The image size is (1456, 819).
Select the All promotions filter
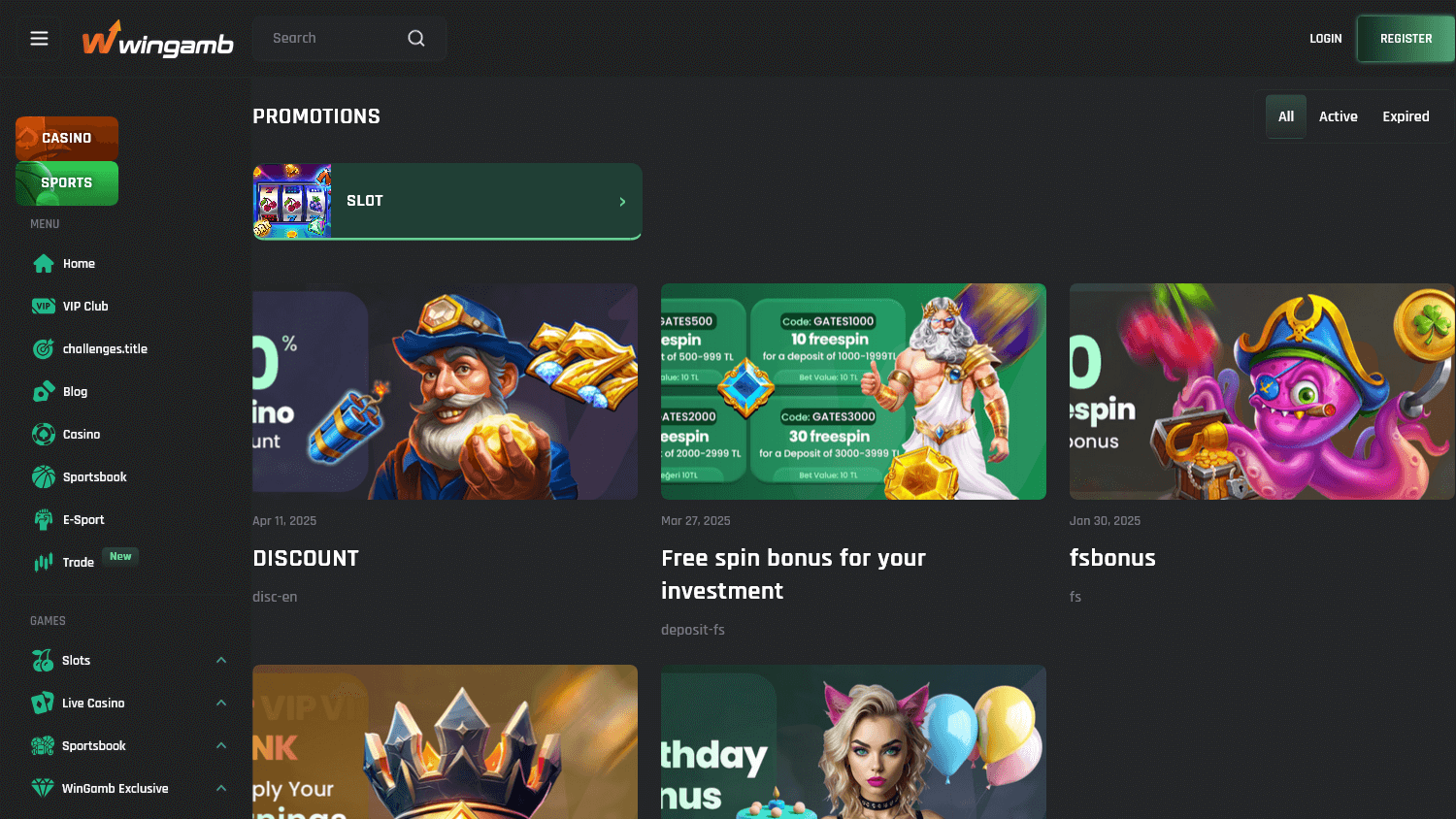1285,115
